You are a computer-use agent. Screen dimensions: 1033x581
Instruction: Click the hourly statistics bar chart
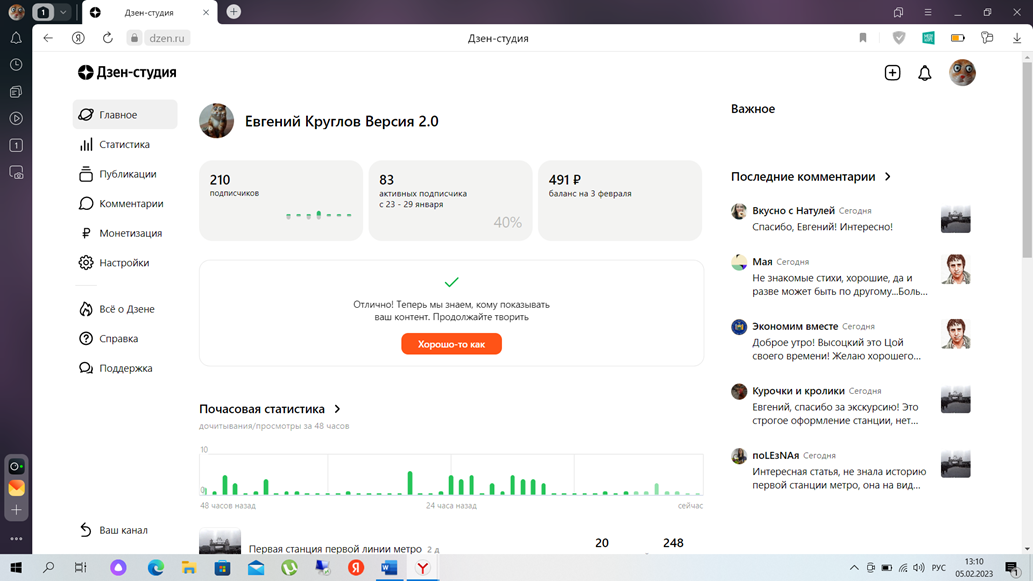(451, 474)
